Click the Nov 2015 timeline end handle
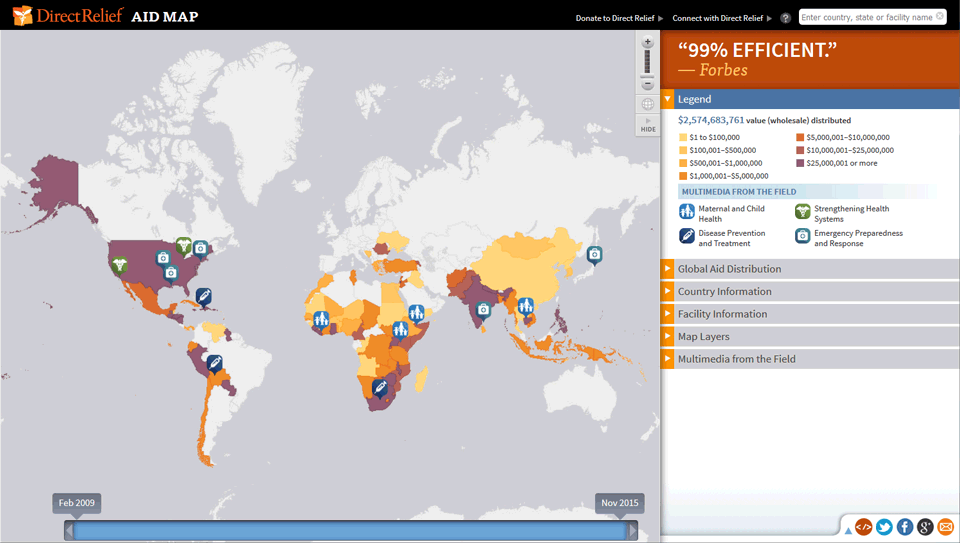This screenshot has height=543, width=960. tap(619, 503)
